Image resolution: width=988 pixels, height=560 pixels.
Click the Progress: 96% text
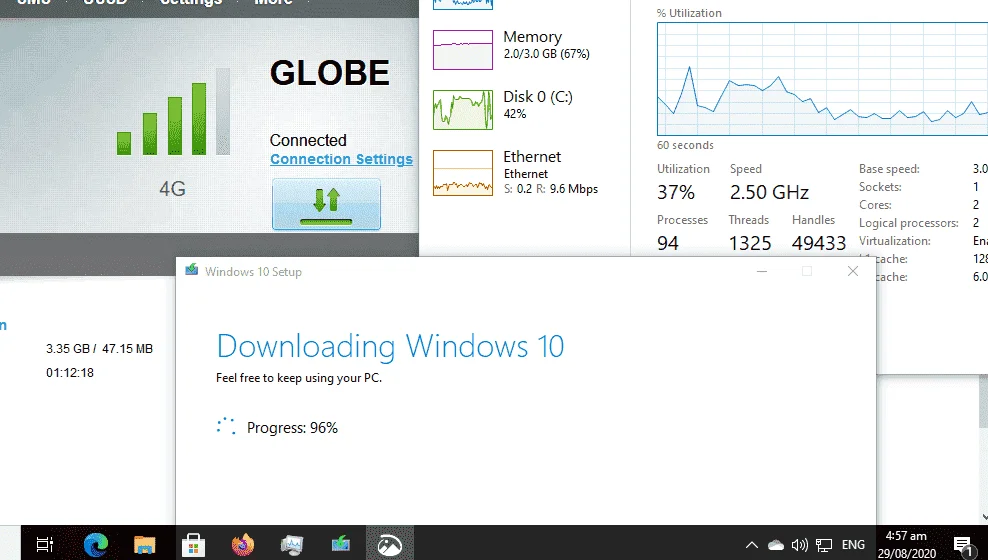pyautogui.click(x=292, y=428)
